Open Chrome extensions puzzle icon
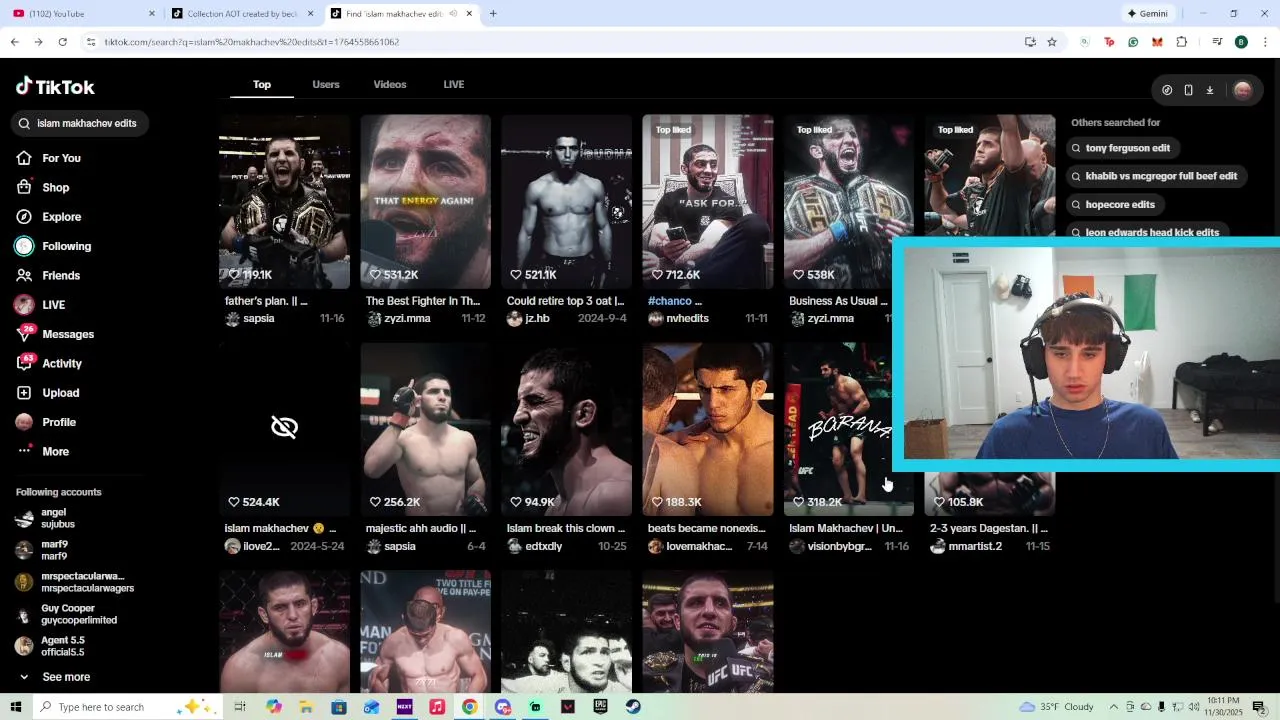Image resolution: width=1280 pixels, height=720 pixels. (1182, 42)
